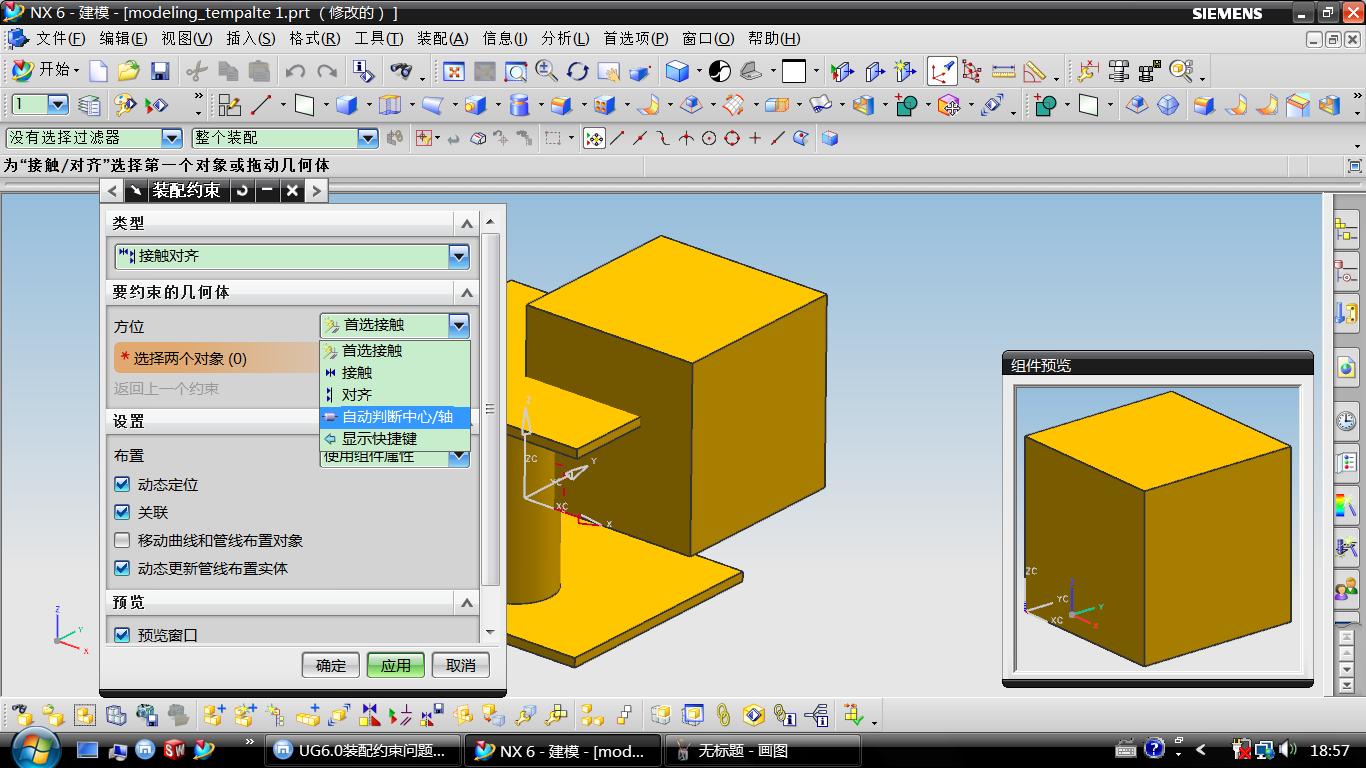1366x768 pixels.
Task: Click the Undo arrow icon
Action: 294,71
